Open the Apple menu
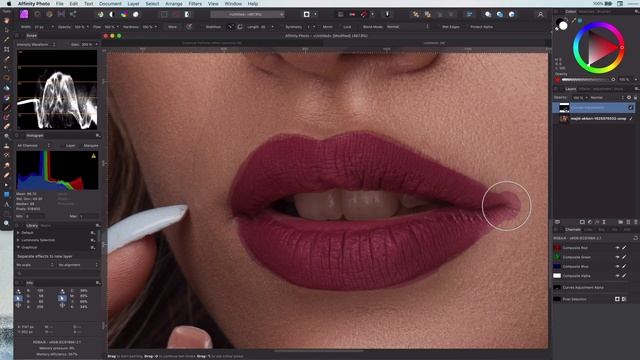Image resolution: width=640 pixels, height=360 pixels. (9, 4)
